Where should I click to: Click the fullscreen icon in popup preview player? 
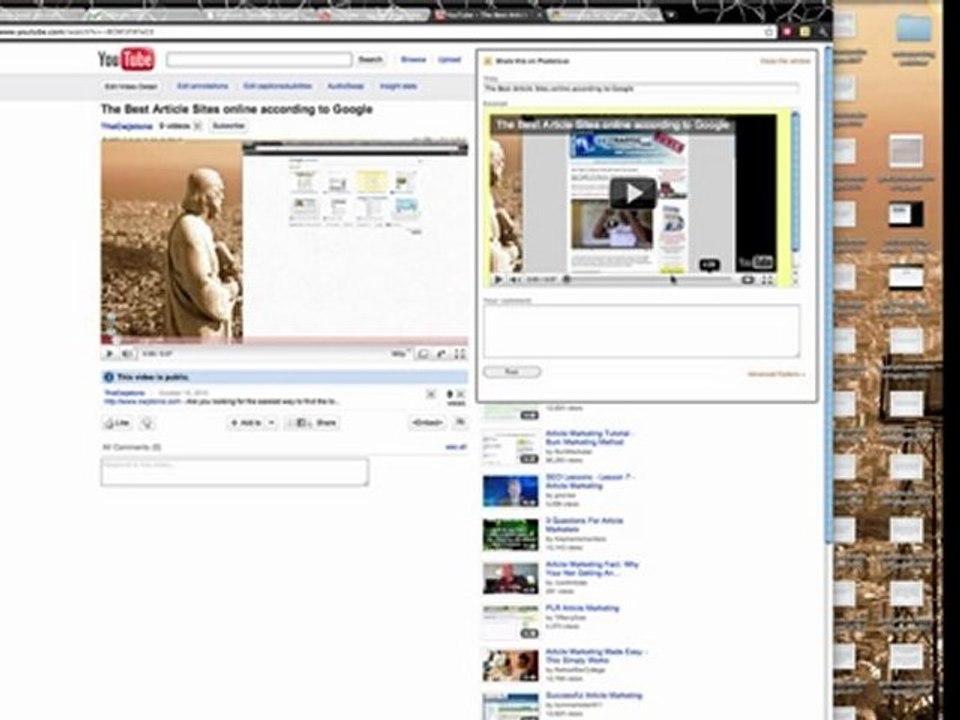click(767, 280)
